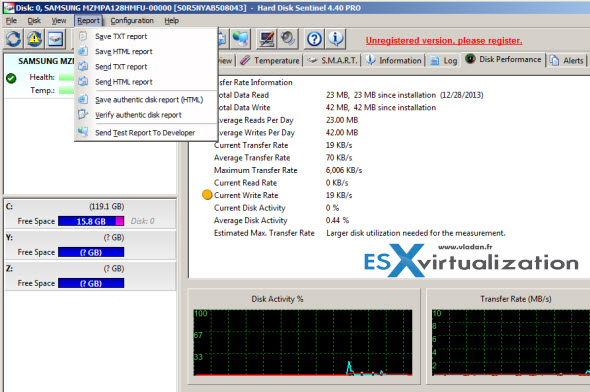
Task: Click the Y: drive header
Action: (90, 237)
